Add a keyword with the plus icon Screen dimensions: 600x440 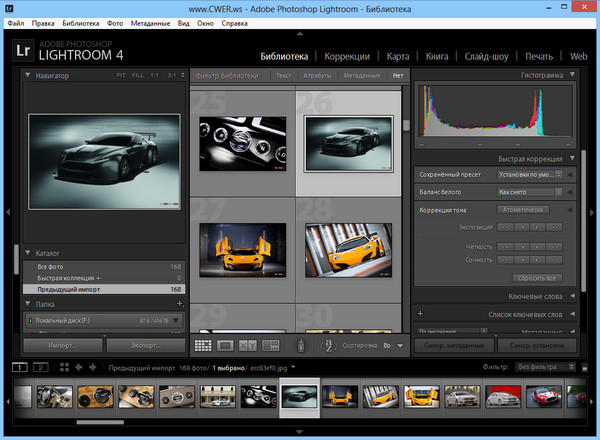pyautogui.click(x=421, y=314)
